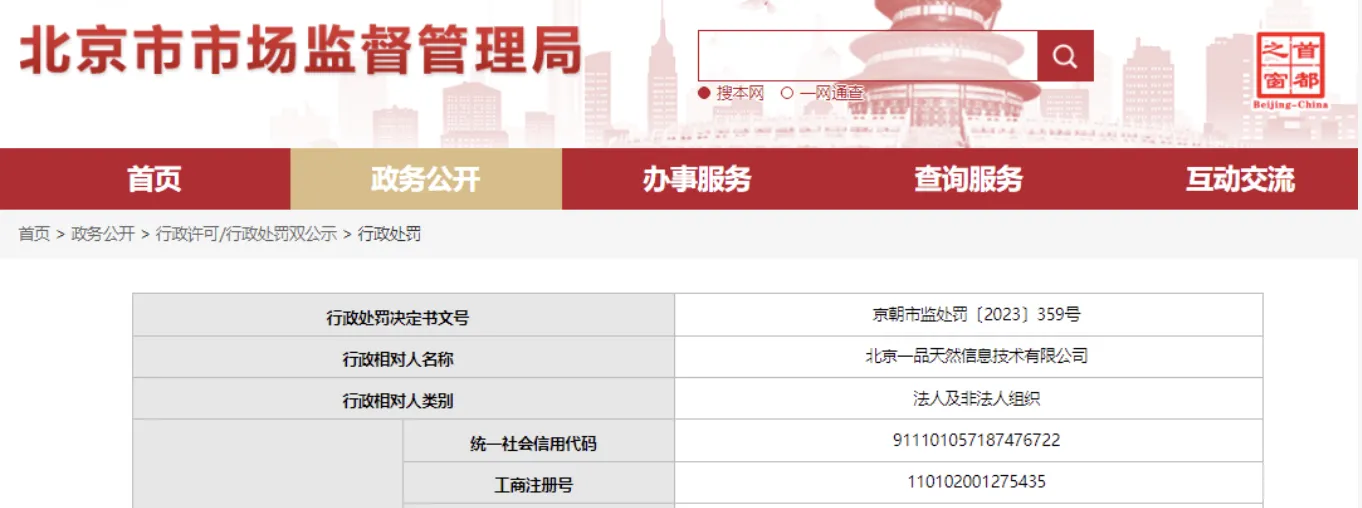1362x508 pixels.
Task: Click the magnifier search icon button
Action: coord(1065,56)
